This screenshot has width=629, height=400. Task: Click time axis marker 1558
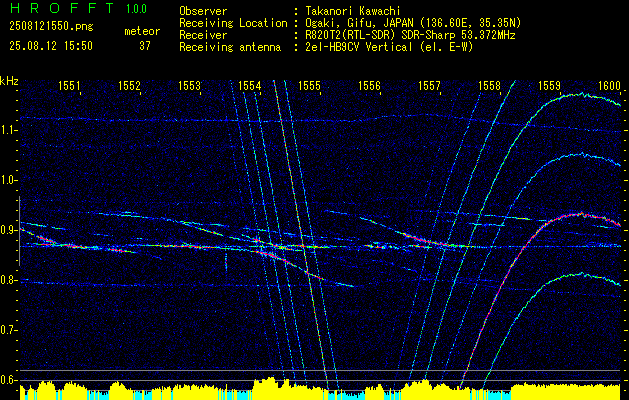(x=489, y=85)
